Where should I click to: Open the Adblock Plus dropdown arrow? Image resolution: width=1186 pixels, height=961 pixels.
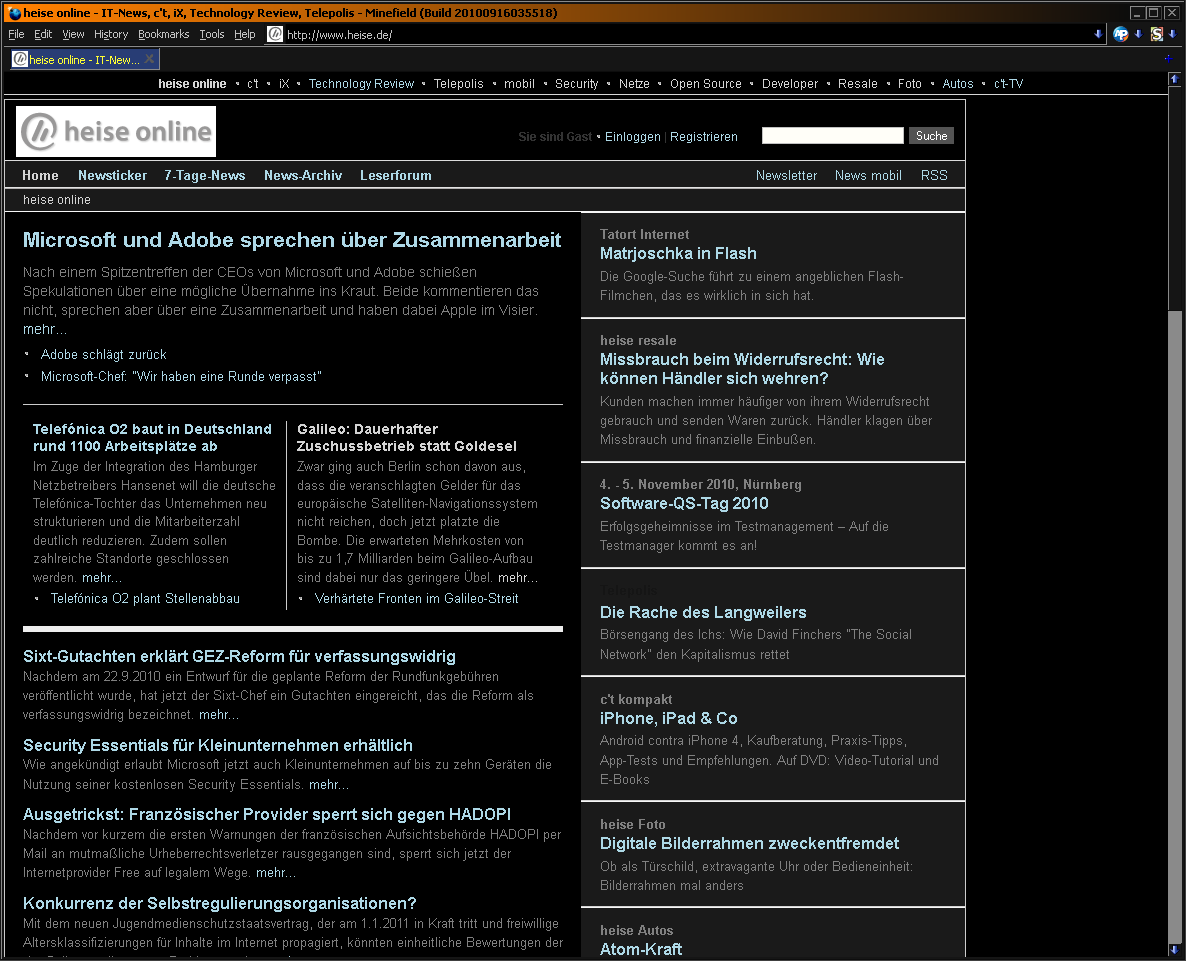pyautogui.click(x=1138, y=34)
